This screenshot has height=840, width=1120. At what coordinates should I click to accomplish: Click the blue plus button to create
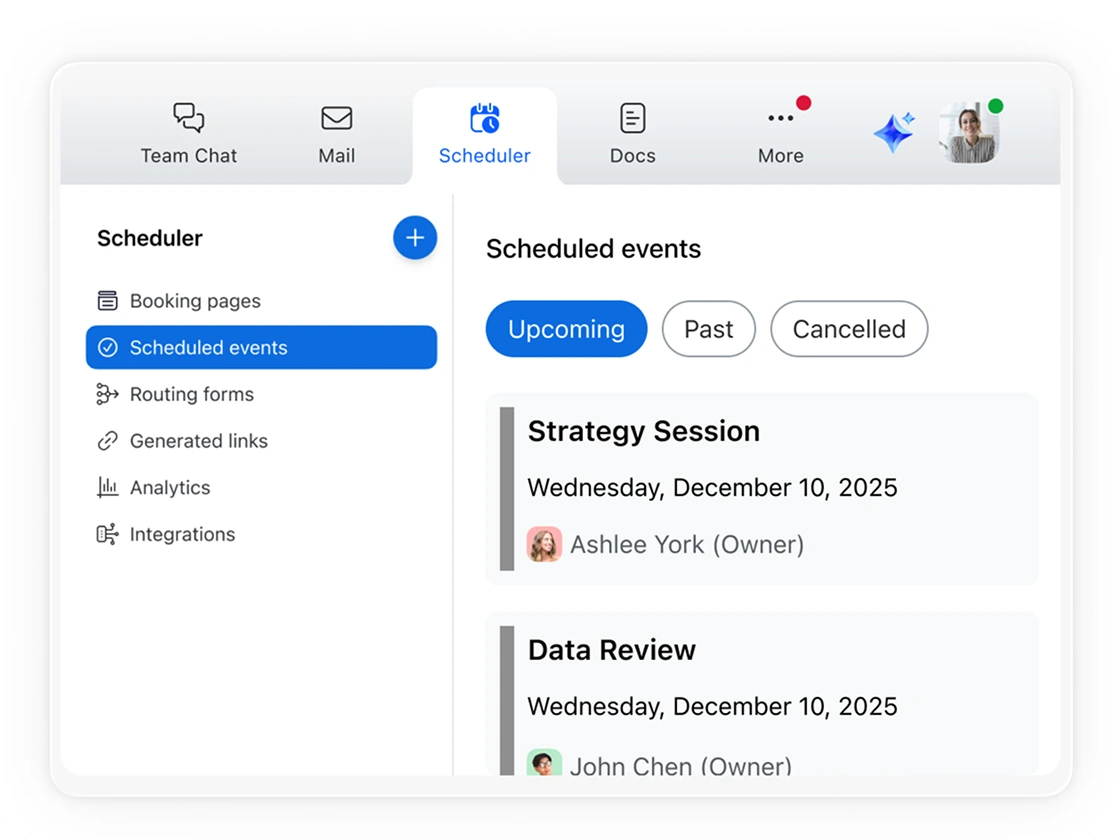click(415, 238)
